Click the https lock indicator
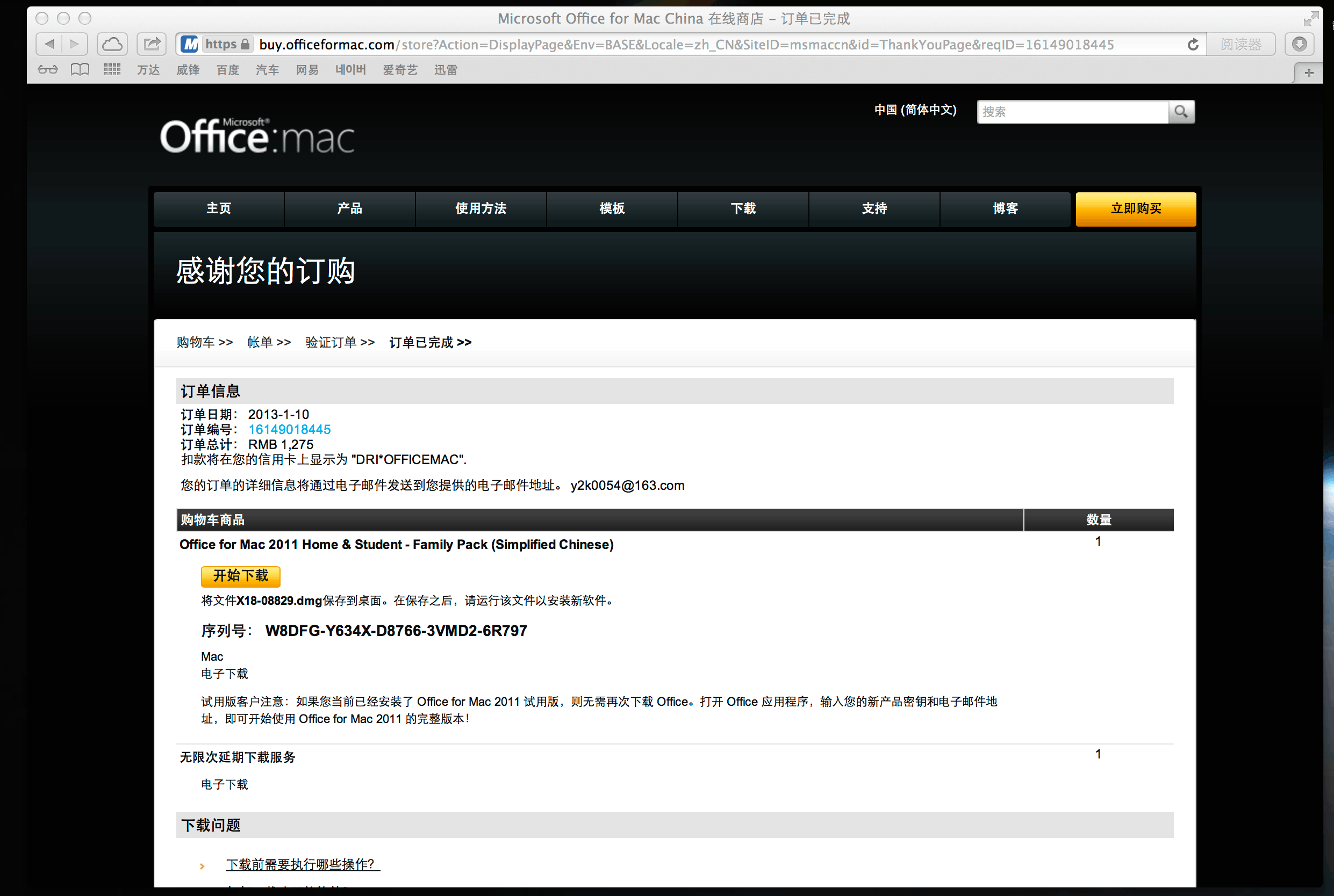1334x896 pixels. tap(227, 44)
